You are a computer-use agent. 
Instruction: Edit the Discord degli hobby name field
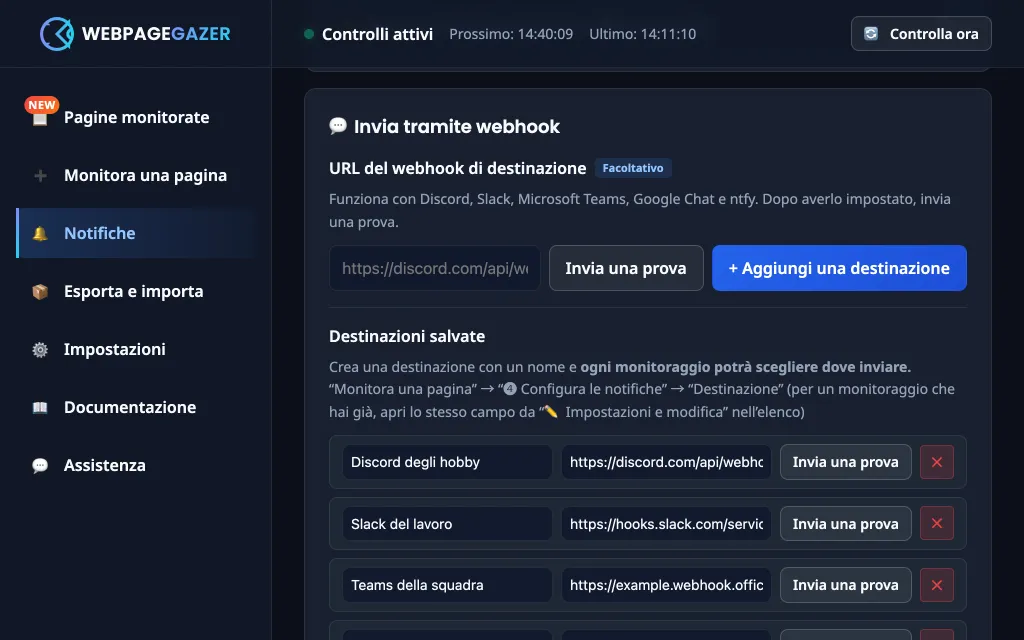click(x=447, y=462)
